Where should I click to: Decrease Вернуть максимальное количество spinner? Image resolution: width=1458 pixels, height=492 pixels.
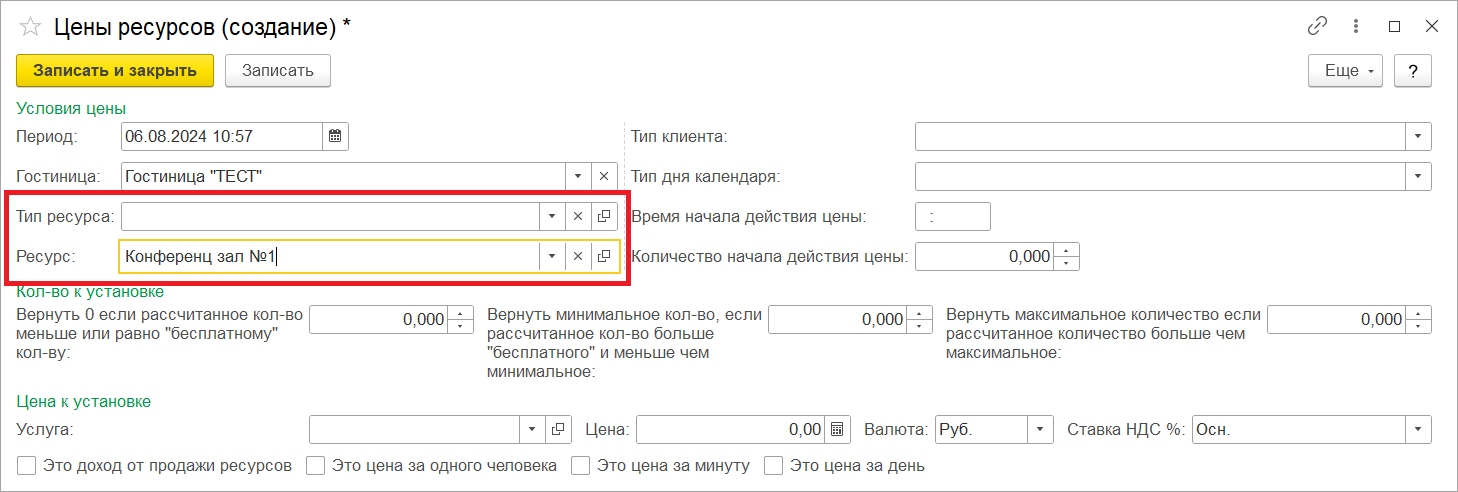click(1419, 325)
